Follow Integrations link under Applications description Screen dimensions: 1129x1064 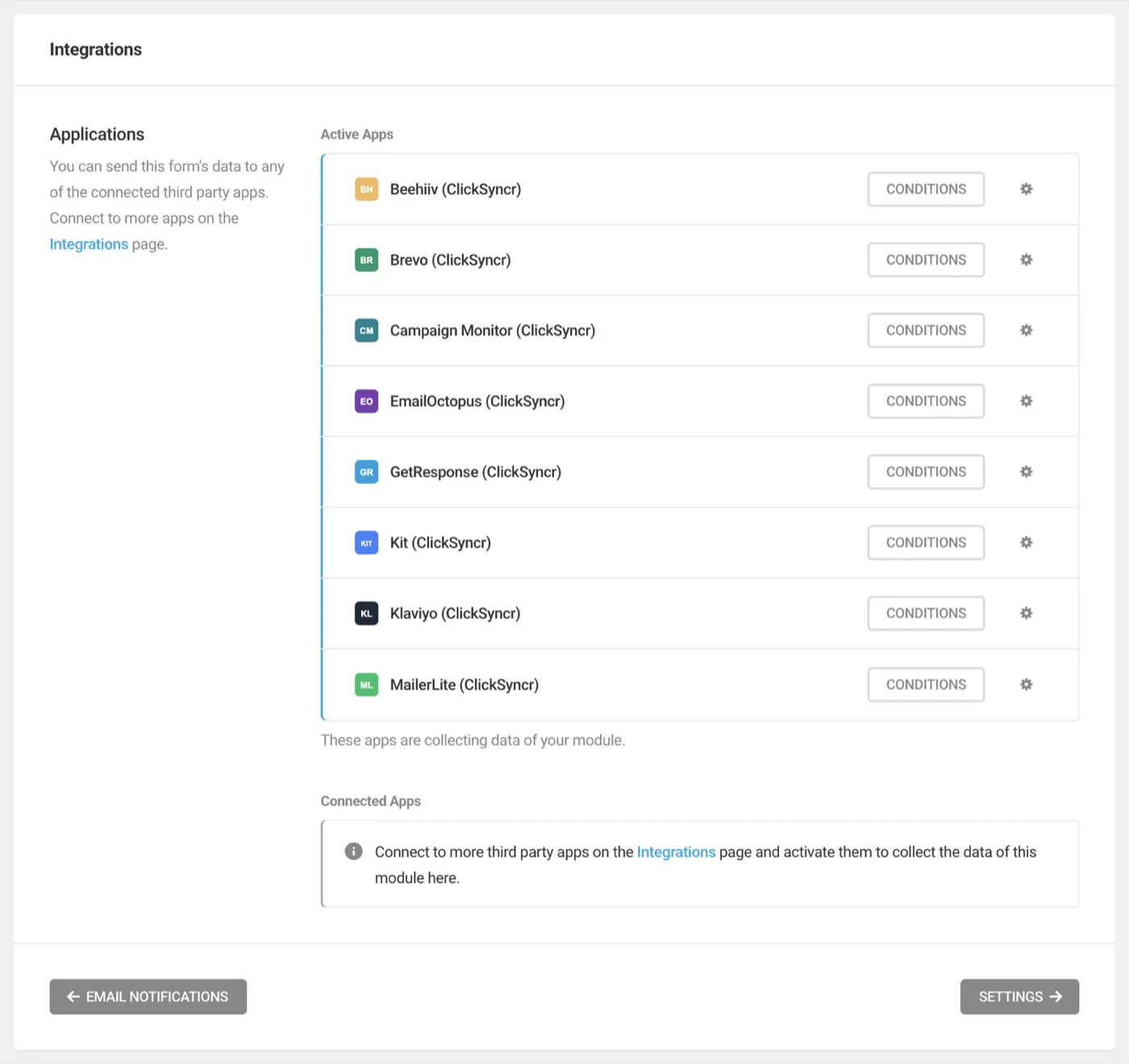(89, 244)
